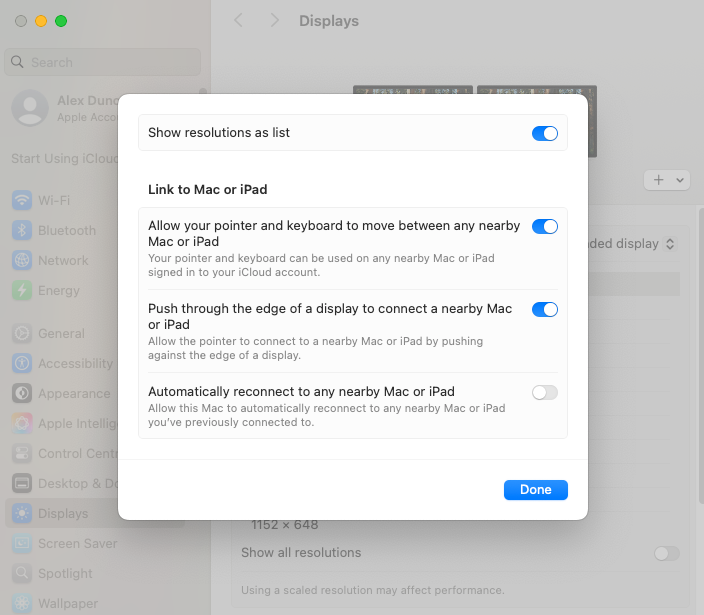Viewport: 704px width, 615px height.
Task: Open Spotlight settings in sidebar
Action: pyautogui.click(x=65, y=574)
